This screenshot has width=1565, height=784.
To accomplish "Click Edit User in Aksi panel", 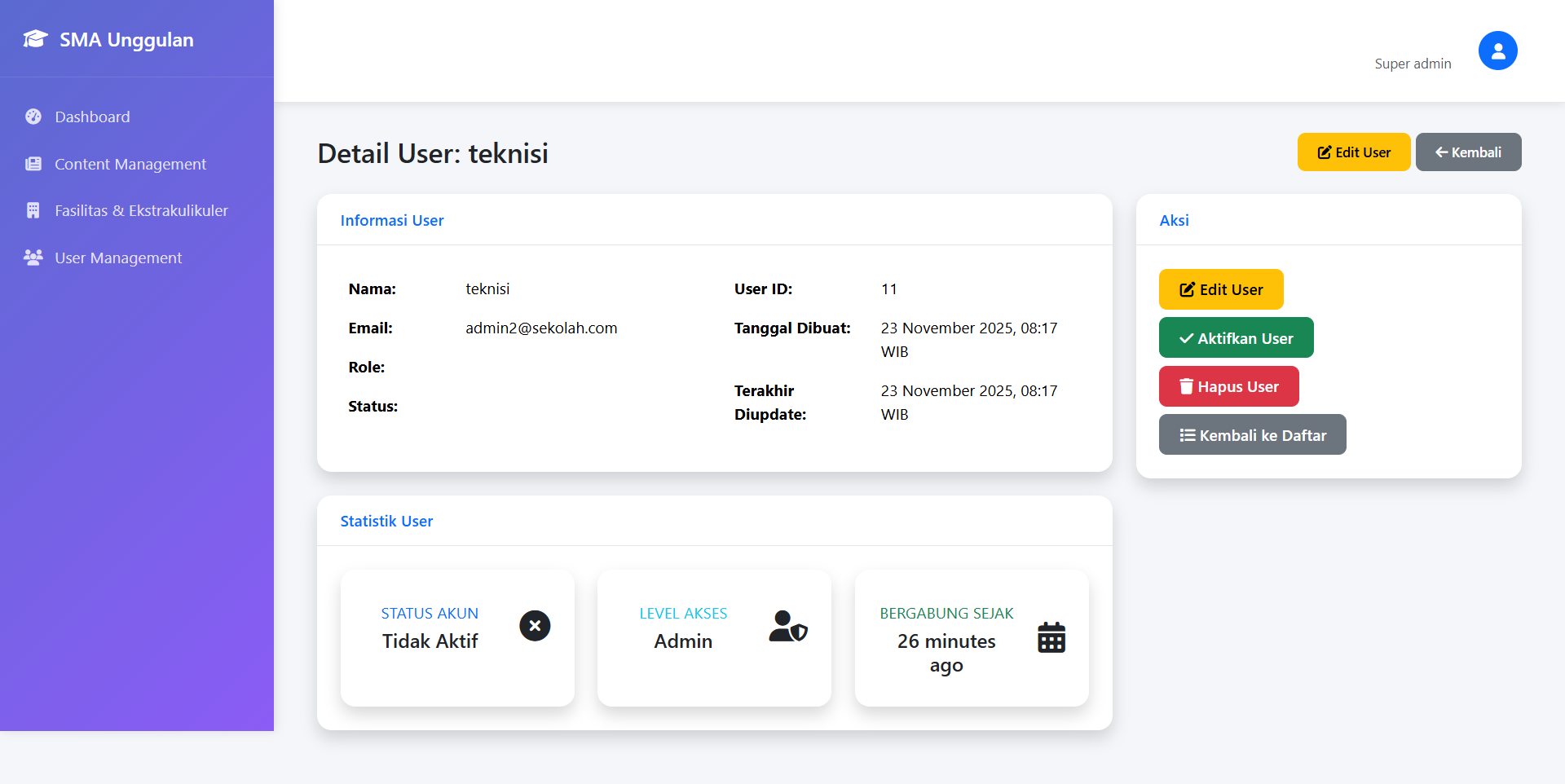I will coord(1221,289).
